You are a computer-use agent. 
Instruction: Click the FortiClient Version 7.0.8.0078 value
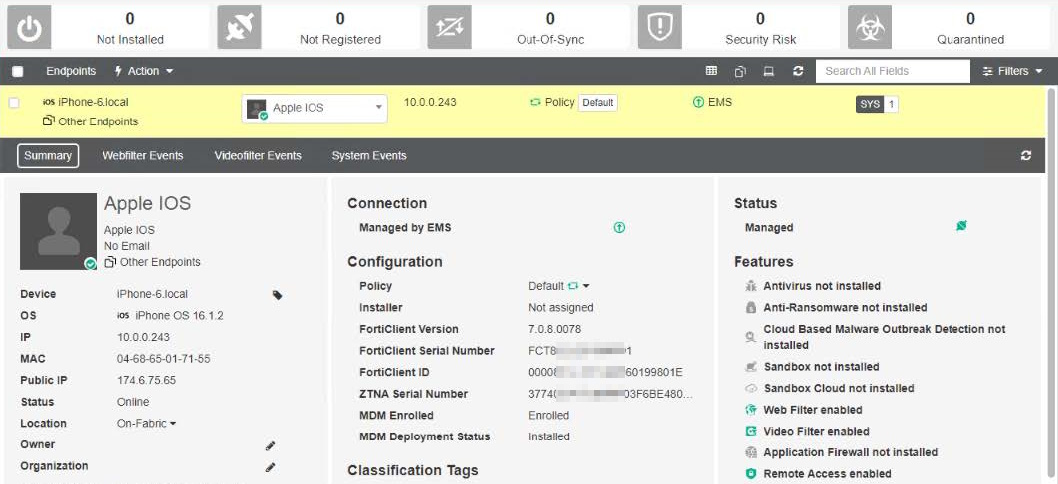555,329
